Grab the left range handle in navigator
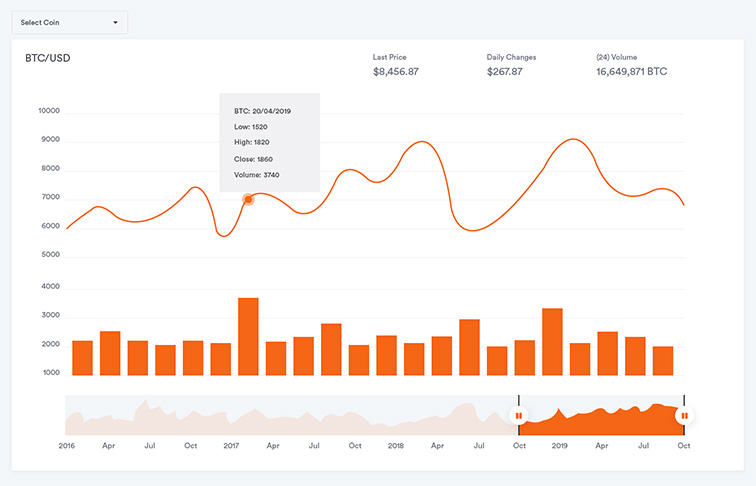Image resolution: width=756 pixels, height=486 pixels. [518, 415]
